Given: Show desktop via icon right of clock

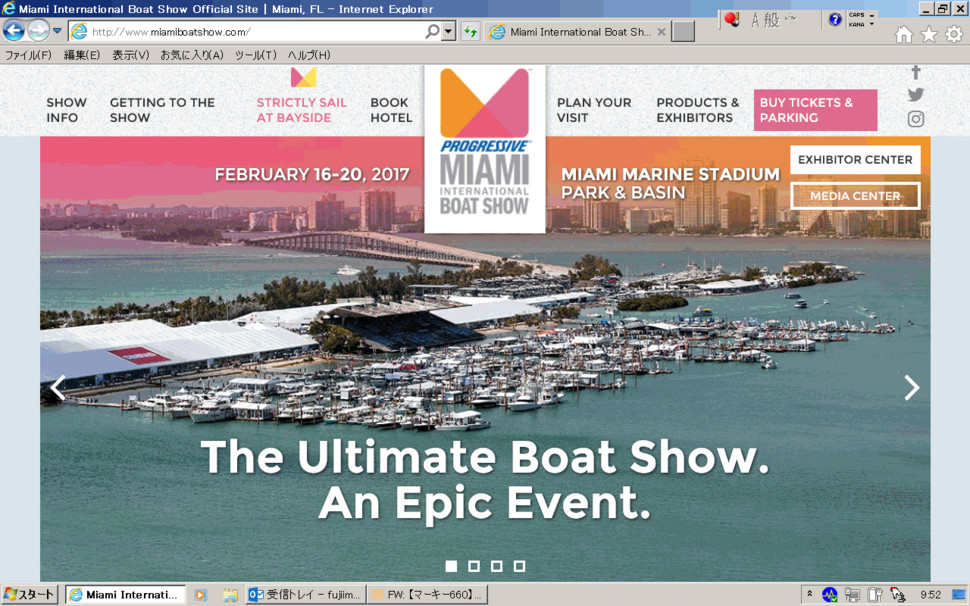Looking at the screenshot, I should pos(959,595).
